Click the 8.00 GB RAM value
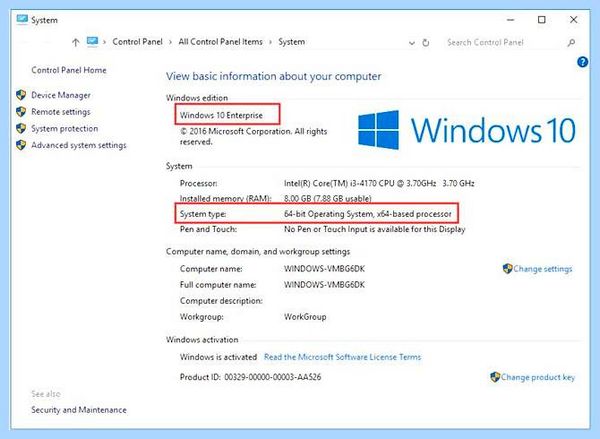The height and width of the screenshot is (439, 600). click(328, 199)
